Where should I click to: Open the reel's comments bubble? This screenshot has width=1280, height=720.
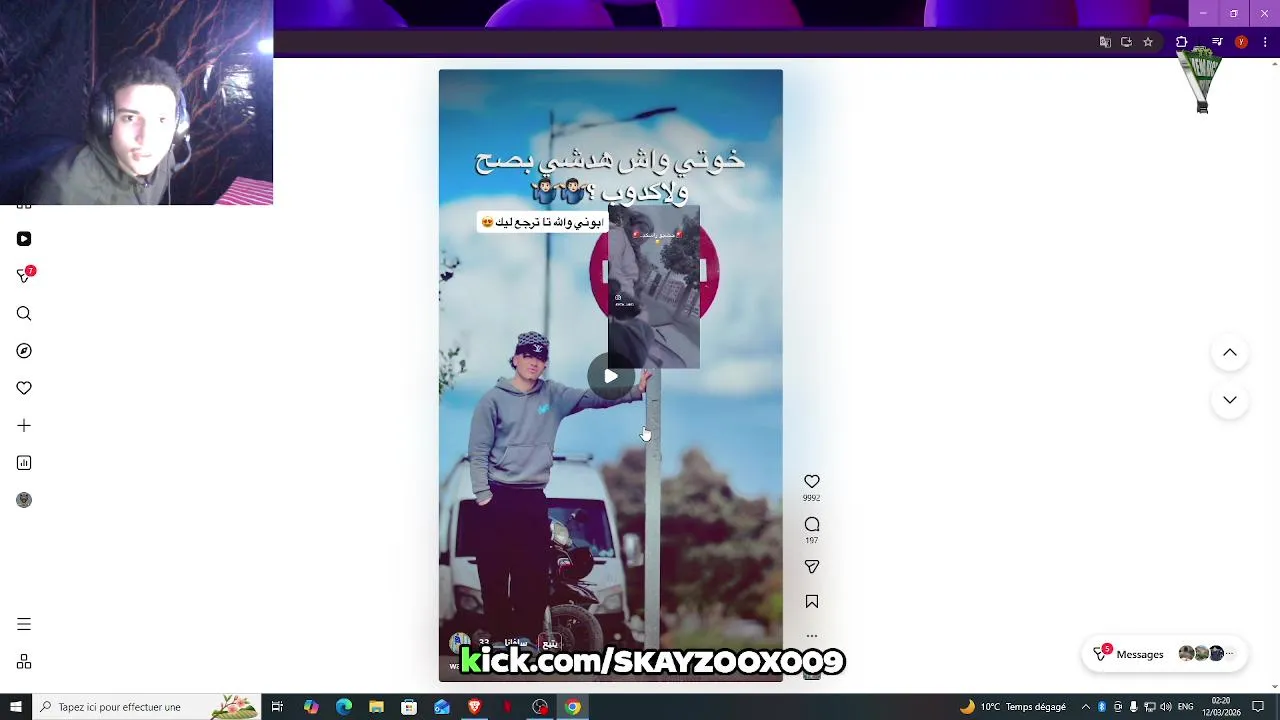(812, 525)
